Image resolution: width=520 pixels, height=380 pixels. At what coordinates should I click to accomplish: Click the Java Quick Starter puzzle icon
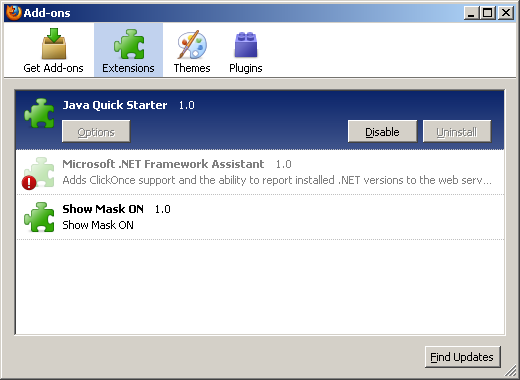pyautogui.click(x=39, y=113)
